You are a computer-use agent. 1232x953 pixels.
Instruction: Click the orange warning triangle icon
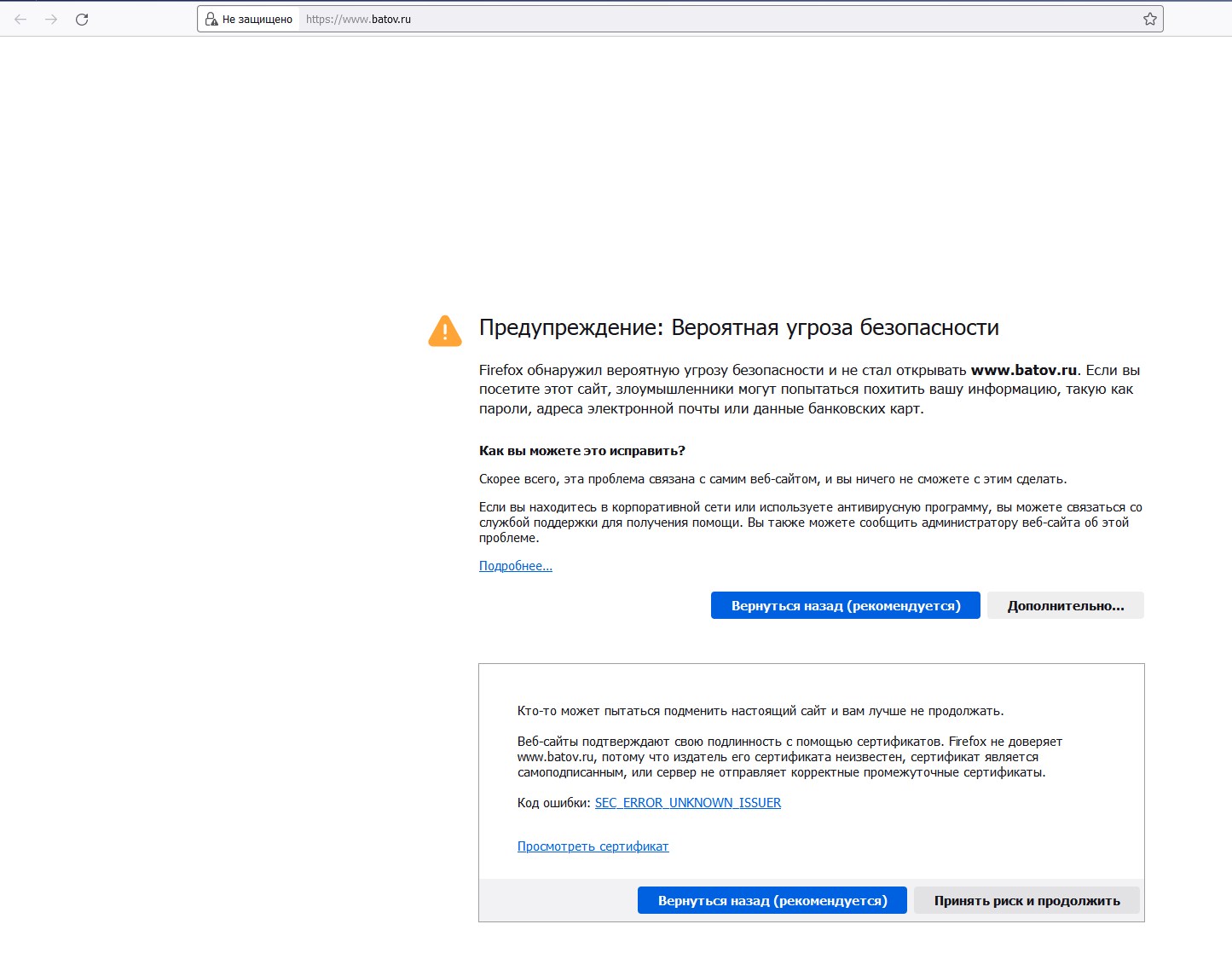[445, 331]
